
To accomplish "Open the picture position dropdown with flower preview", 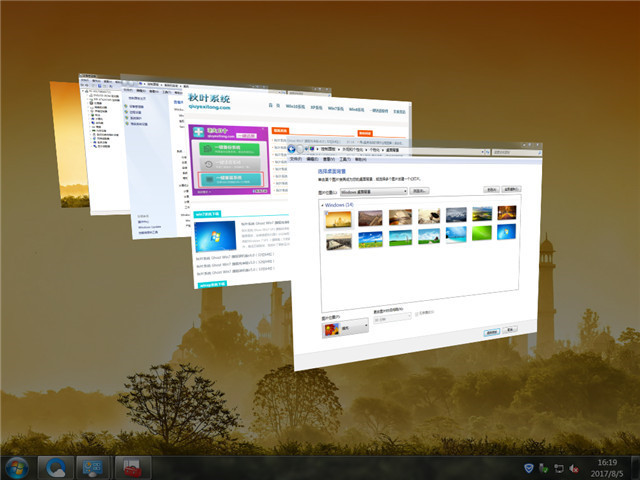I will tap(345, 328).
